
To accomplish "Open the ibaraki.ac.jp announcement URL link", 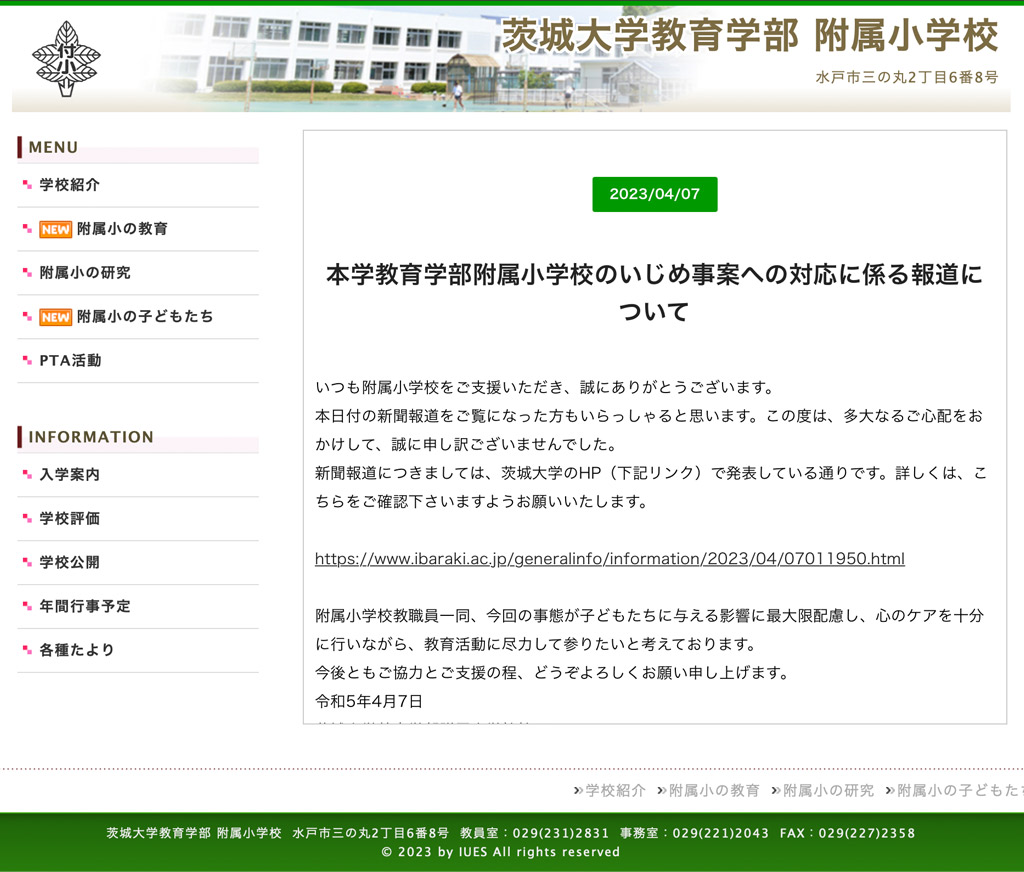I will (x=609, y=559).
